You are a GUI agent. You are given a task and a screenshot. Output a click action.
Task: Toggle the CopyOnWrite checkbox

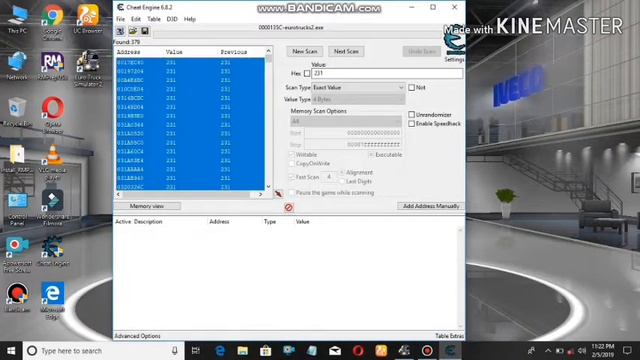292,164
